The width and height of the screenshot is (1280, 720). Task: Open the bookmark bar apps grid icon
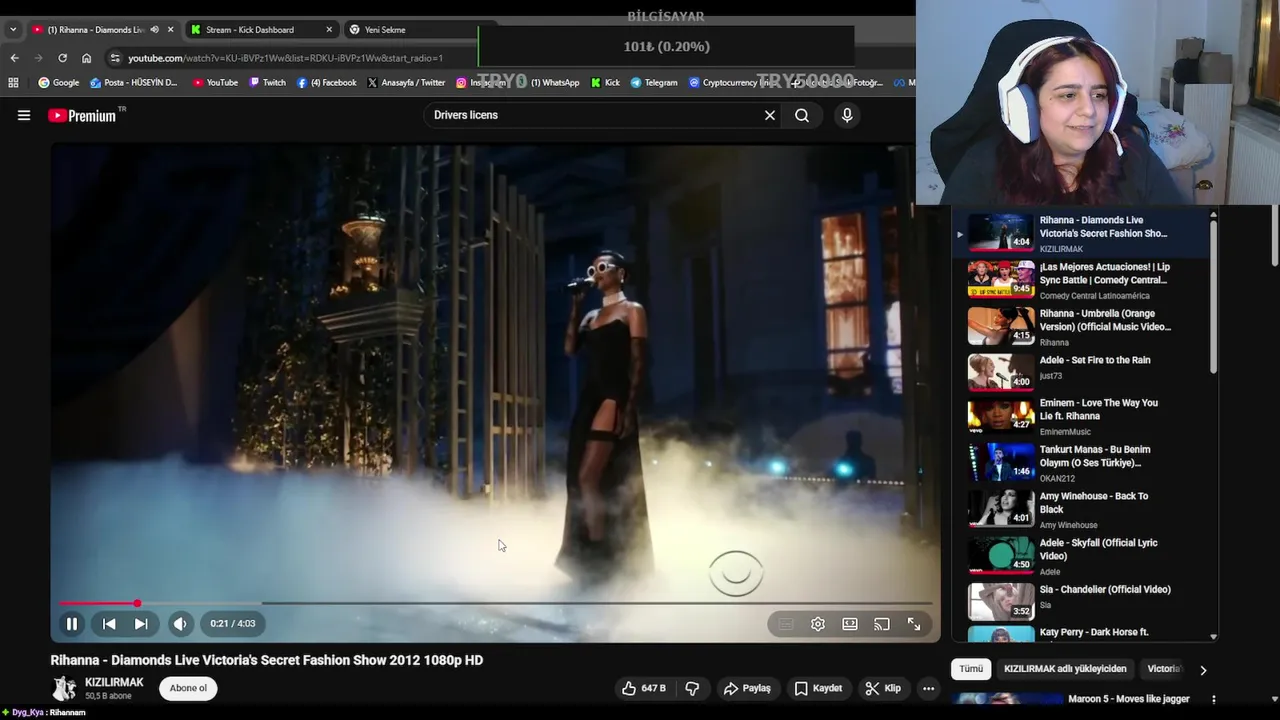click(x=15, y=83)
